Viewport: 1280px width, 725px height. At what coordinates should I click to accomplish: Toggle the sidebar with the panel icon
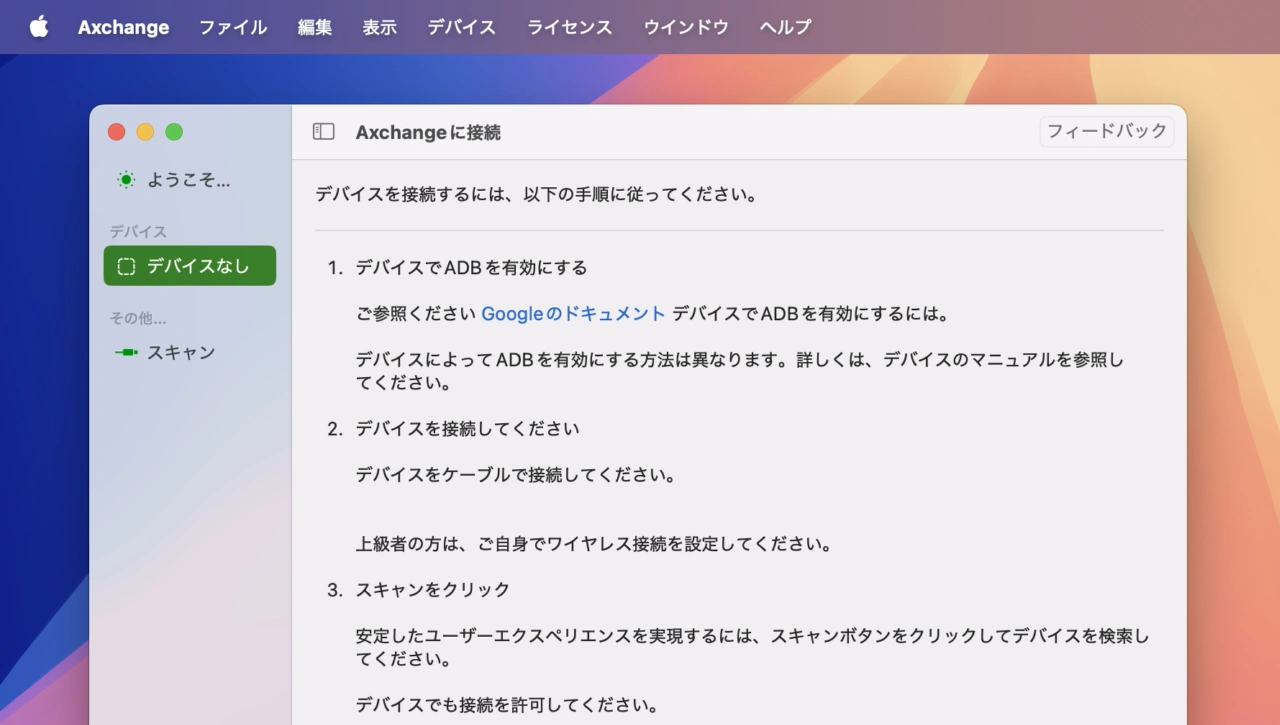[x=323, y=132]
